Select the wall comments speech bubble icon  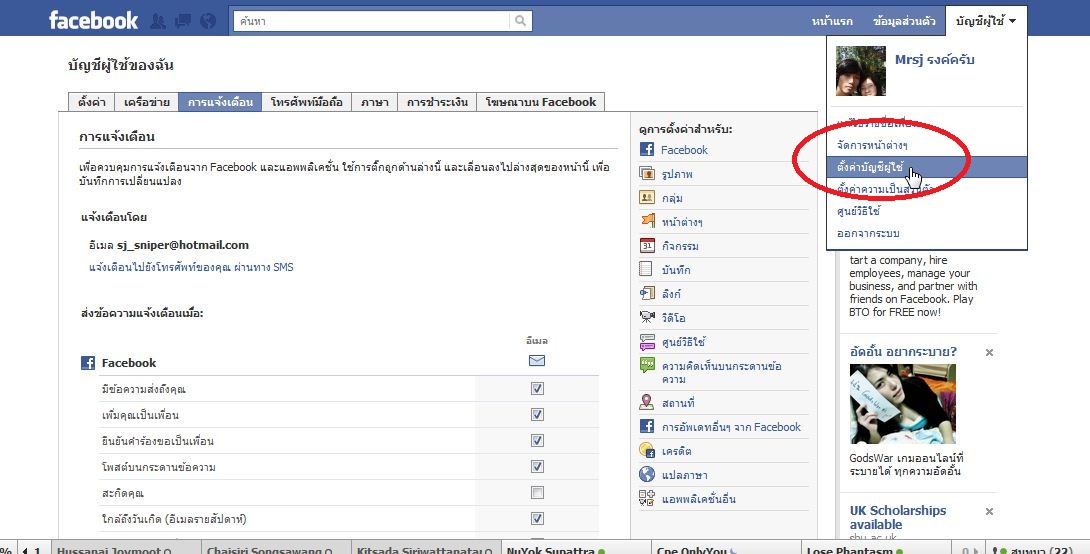[x=646, y=366]
